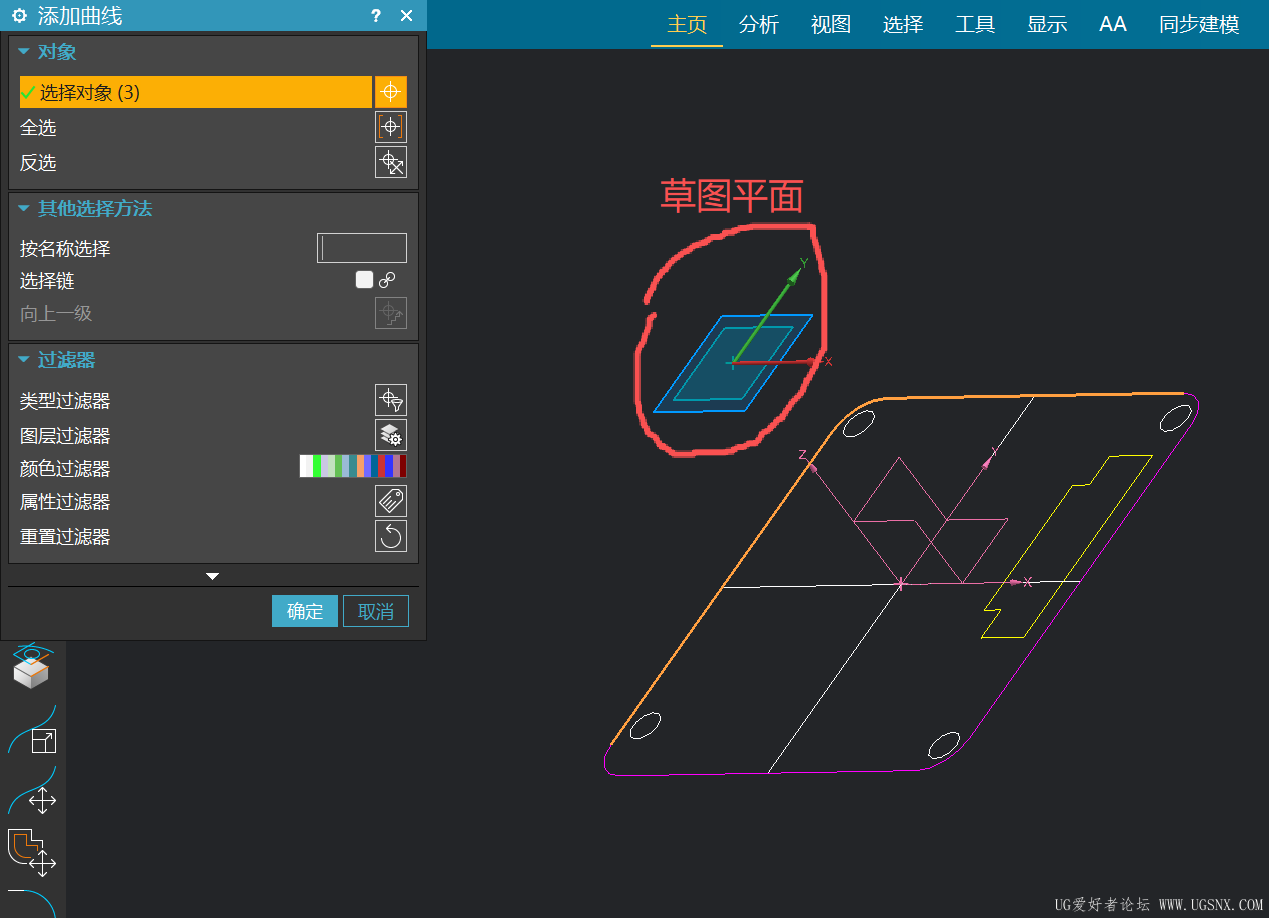
Task: Expand more options via the bottom arrow
Action: [x=211, y=575]
